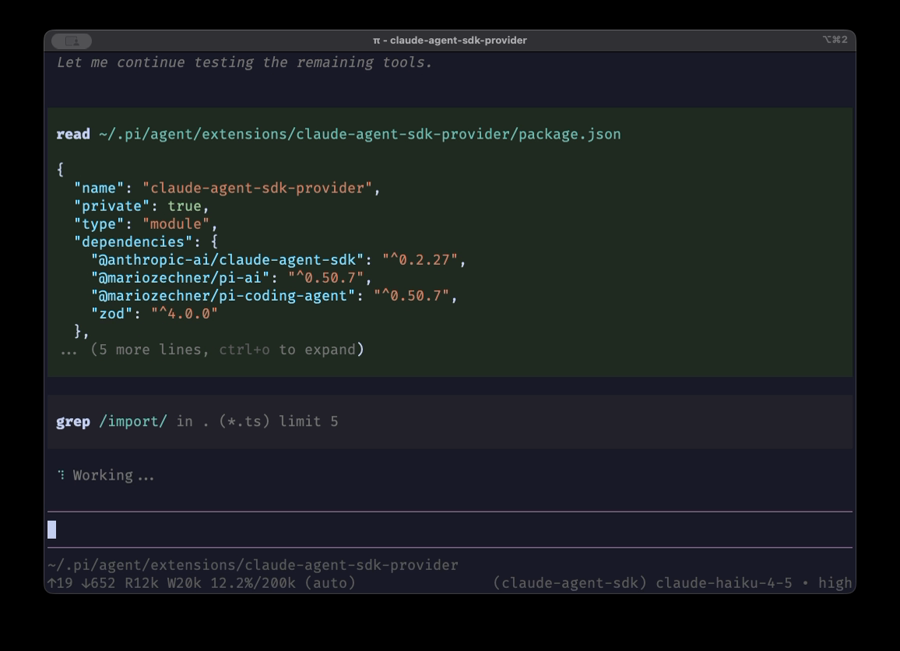The width and height of the screenshot is (900, 651).
Task: Click the '/import/' grep pattern
Action: pos(133,421)
